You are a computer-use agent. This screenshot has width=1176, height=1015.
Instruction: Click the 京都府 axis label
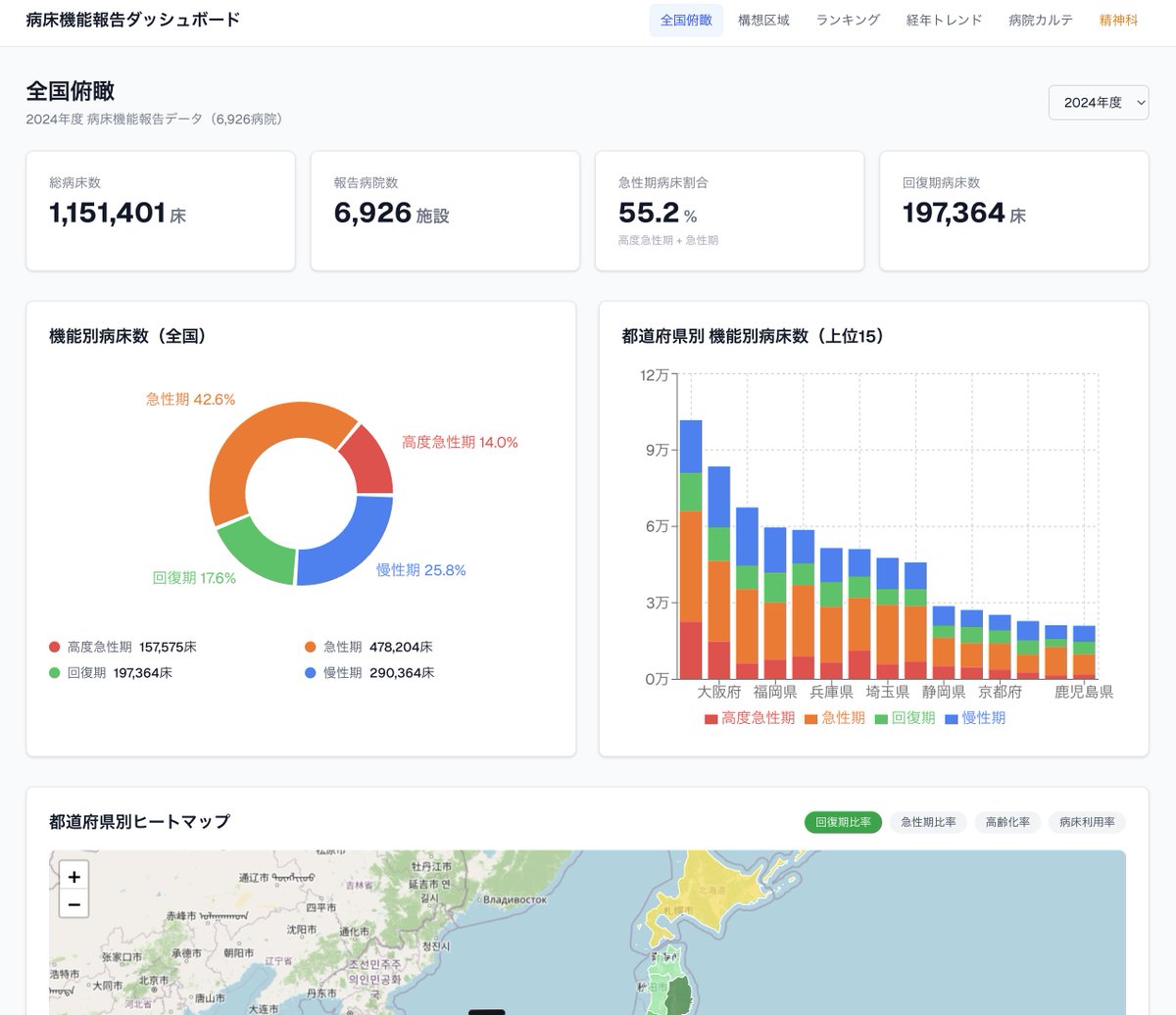tap(1000, 692)
